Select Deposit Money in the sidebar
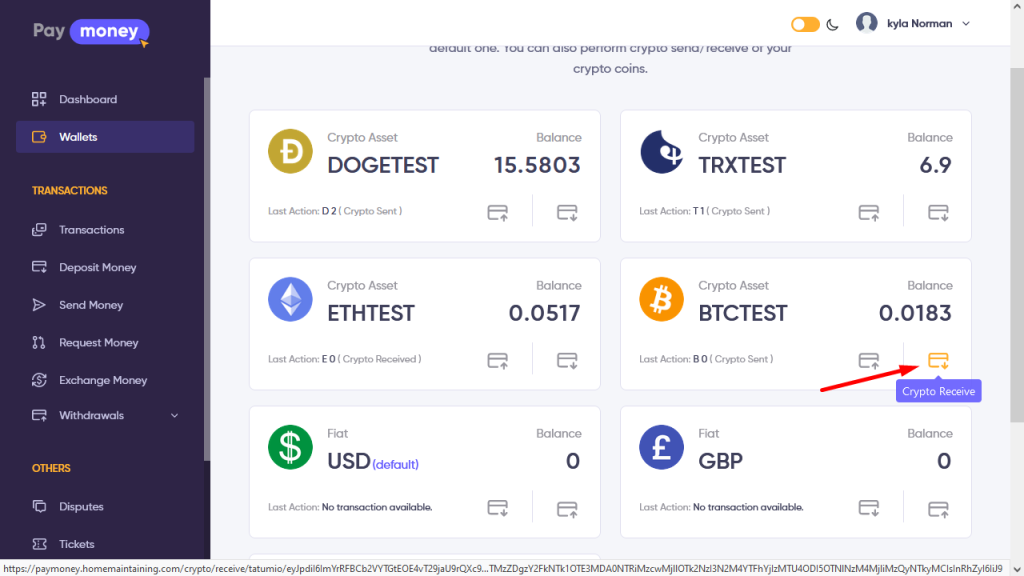 click(97, 268)
